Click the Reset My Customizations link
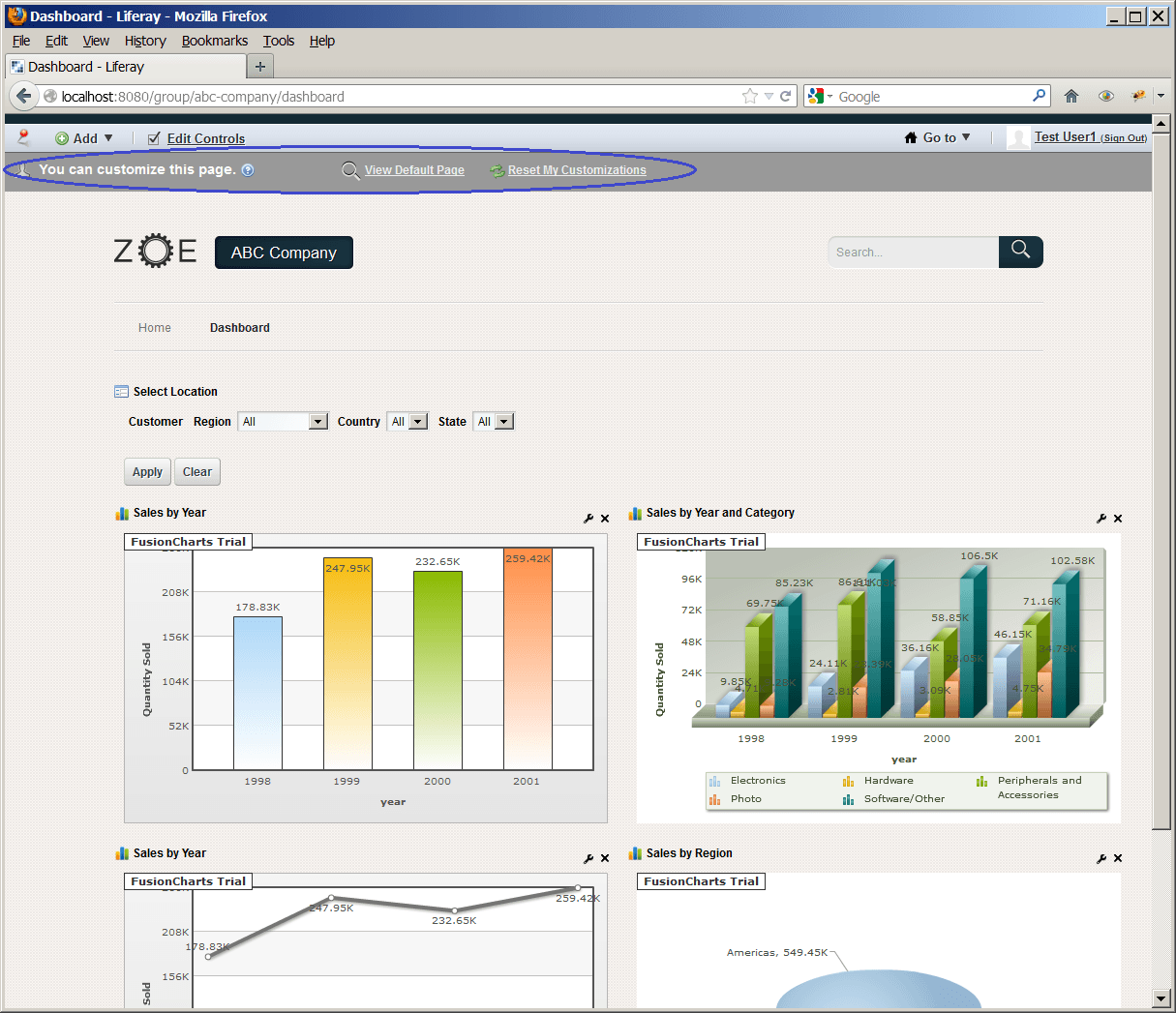 click(x=577, y=170)
